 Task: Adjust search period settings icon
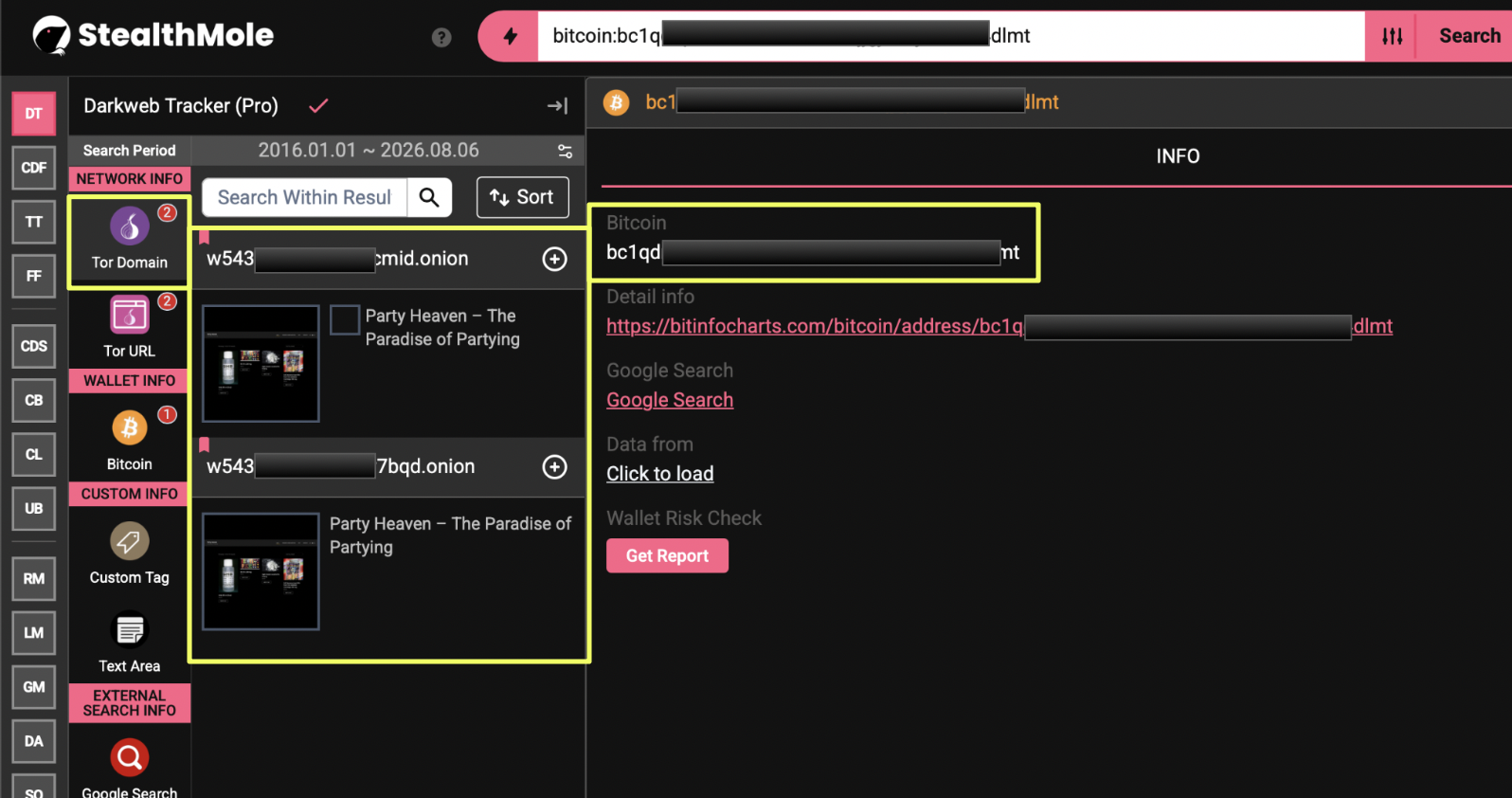[565, 151]
